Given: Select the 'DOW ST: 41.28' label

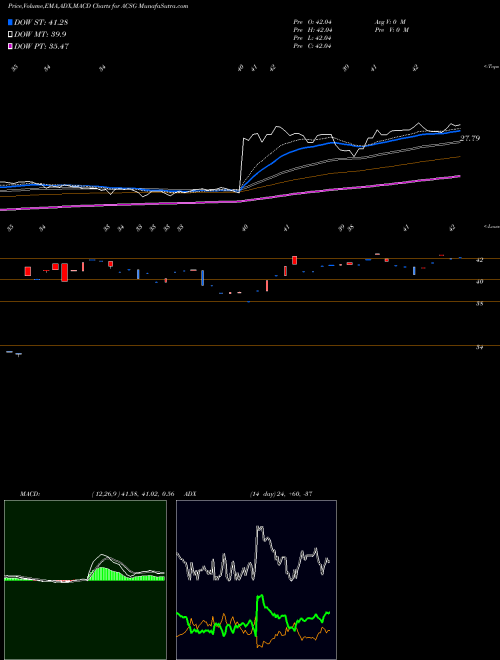Looking at the screenshot, I should pyautogui.click(x=41, y=22).
